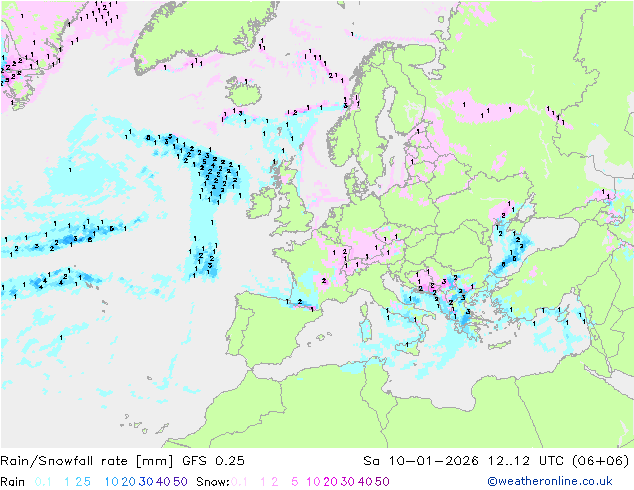Click the snow legend value 10

tap(313, 482)
